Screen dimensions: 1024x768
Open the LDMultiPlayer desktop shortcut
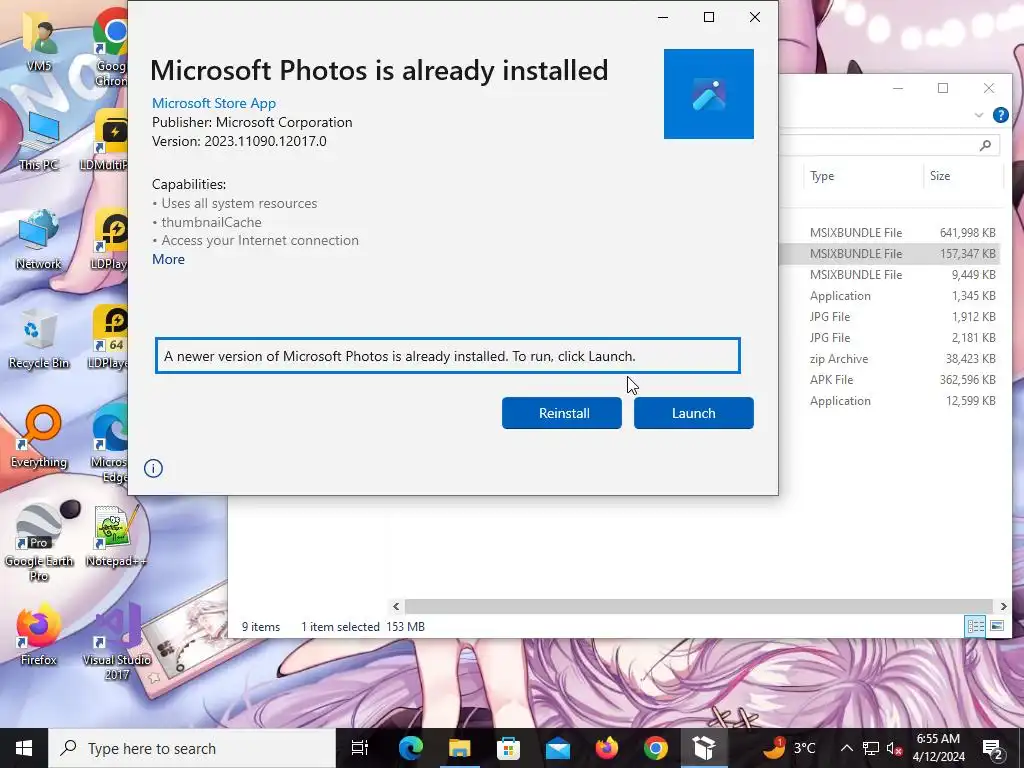[104, 140]
